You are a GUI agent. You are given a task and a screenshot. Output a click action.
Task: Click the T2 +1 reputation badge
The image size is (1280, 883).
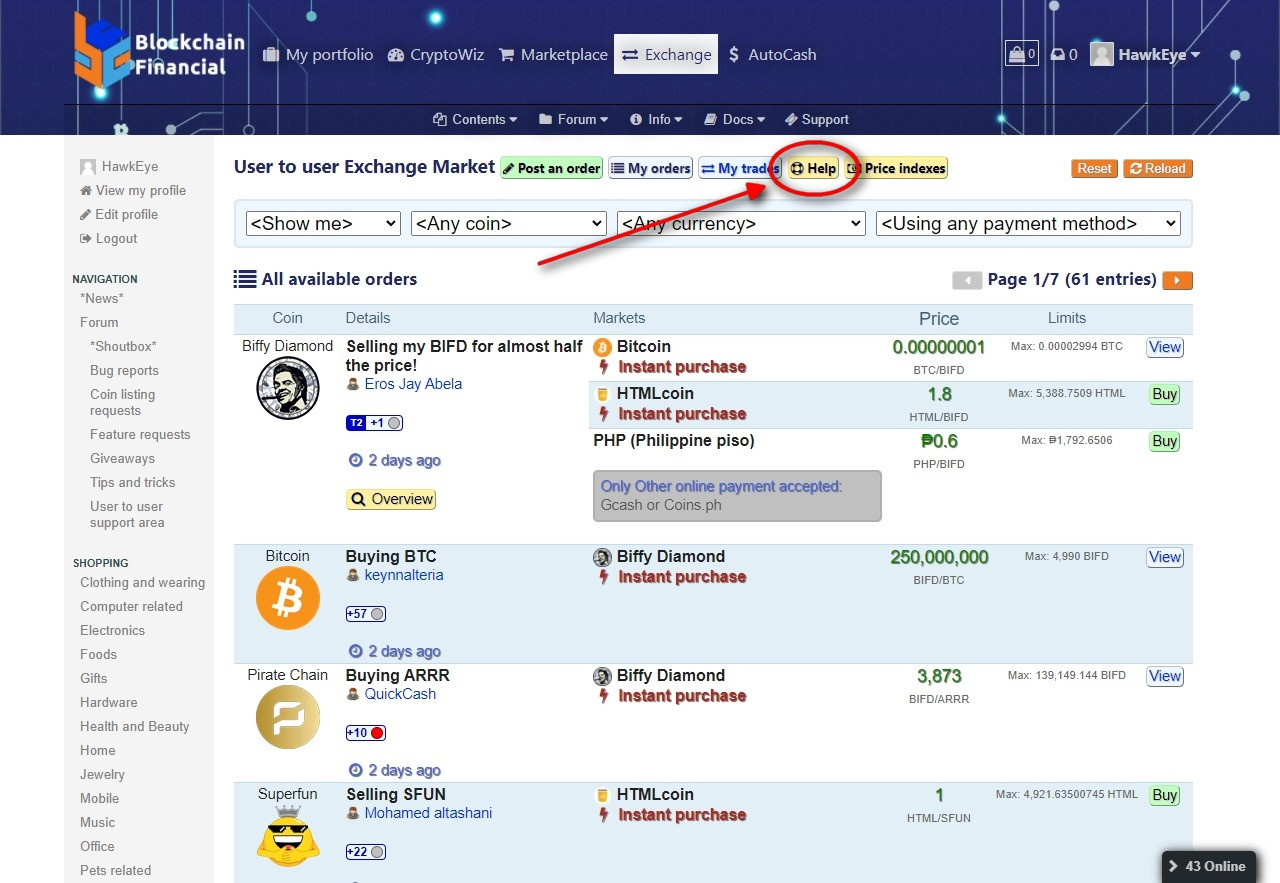(374, 423)
